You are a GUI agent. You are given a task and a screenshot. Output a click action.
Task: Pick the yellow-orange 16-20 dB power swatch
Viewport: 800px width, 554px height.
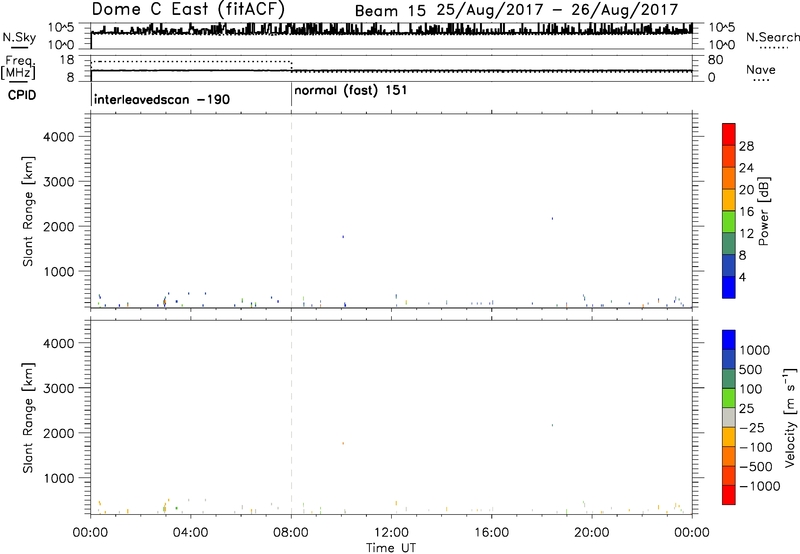click(x=729, y=199)
